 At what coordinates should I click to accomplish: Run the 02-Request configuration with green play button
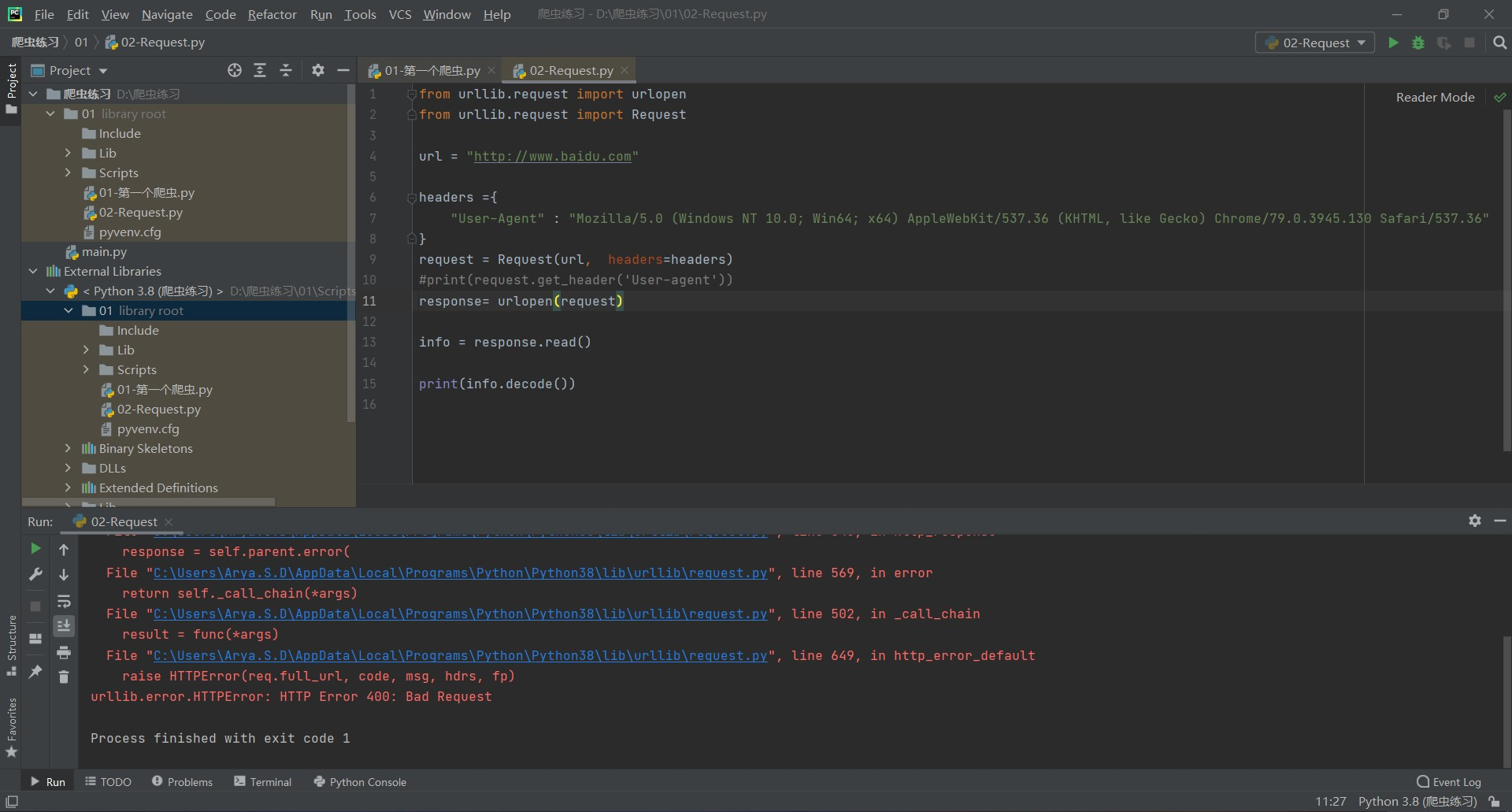pos(1393,43)
